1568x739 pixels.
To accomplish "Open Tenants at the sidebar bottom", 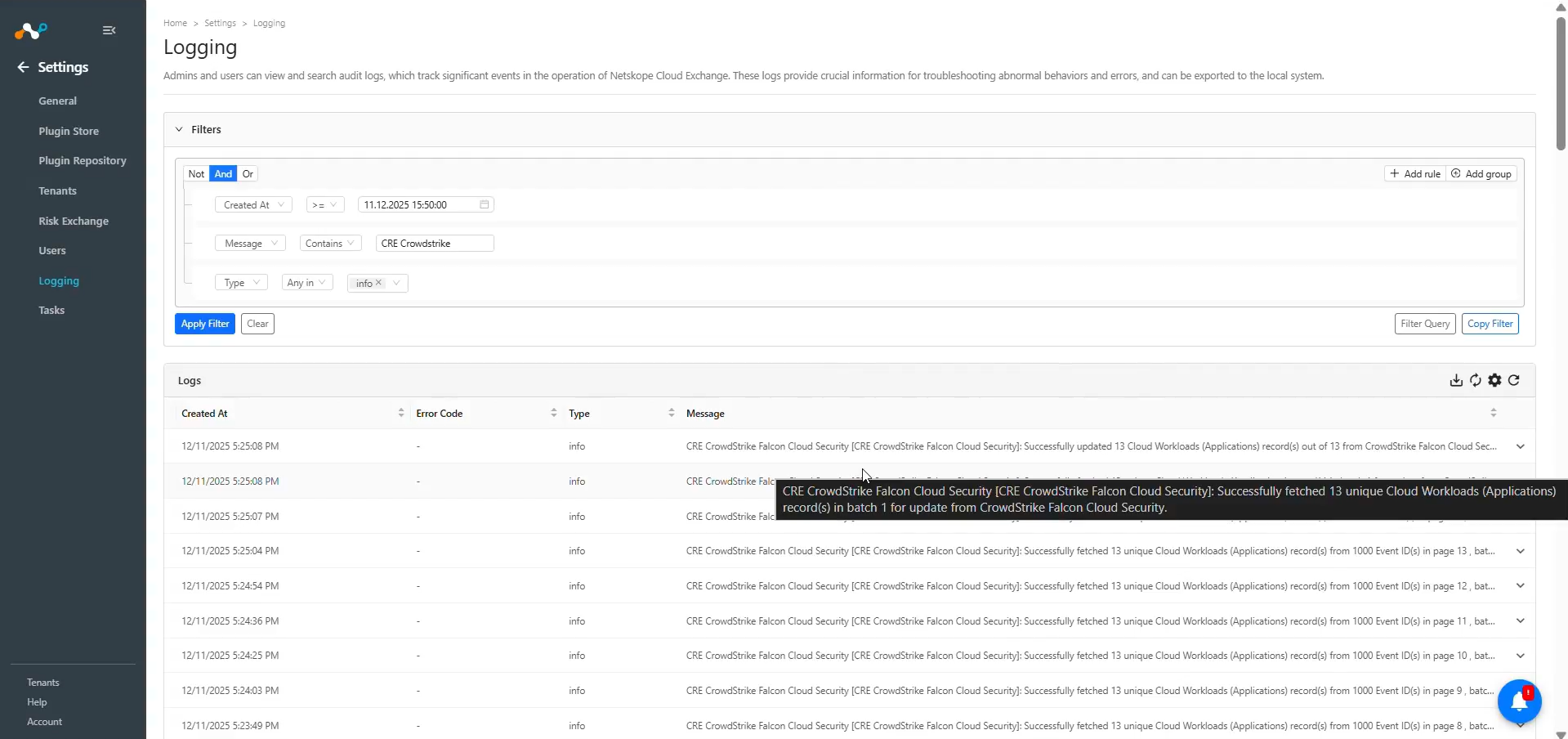I will [43, 683].
